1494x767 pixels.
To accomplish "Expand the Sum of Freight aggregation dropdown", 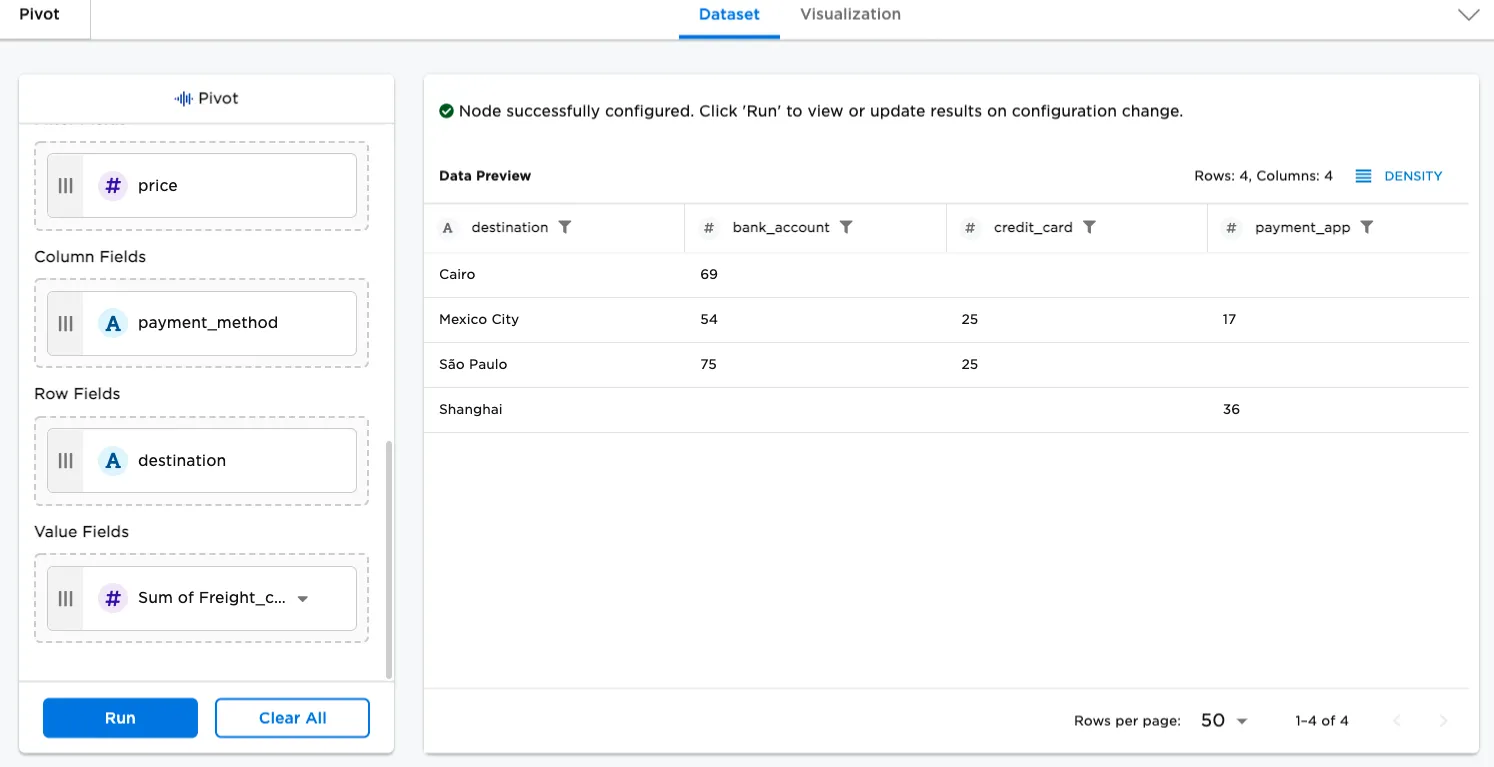I will [303, 599].
